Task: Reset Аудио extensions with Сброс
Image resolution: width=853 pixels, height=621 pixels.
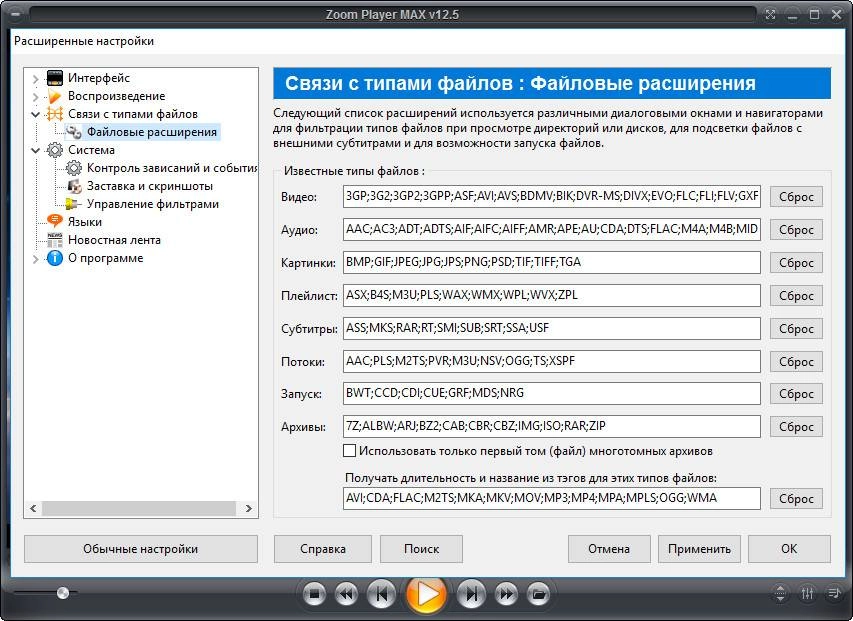Action: click(796, 229)
